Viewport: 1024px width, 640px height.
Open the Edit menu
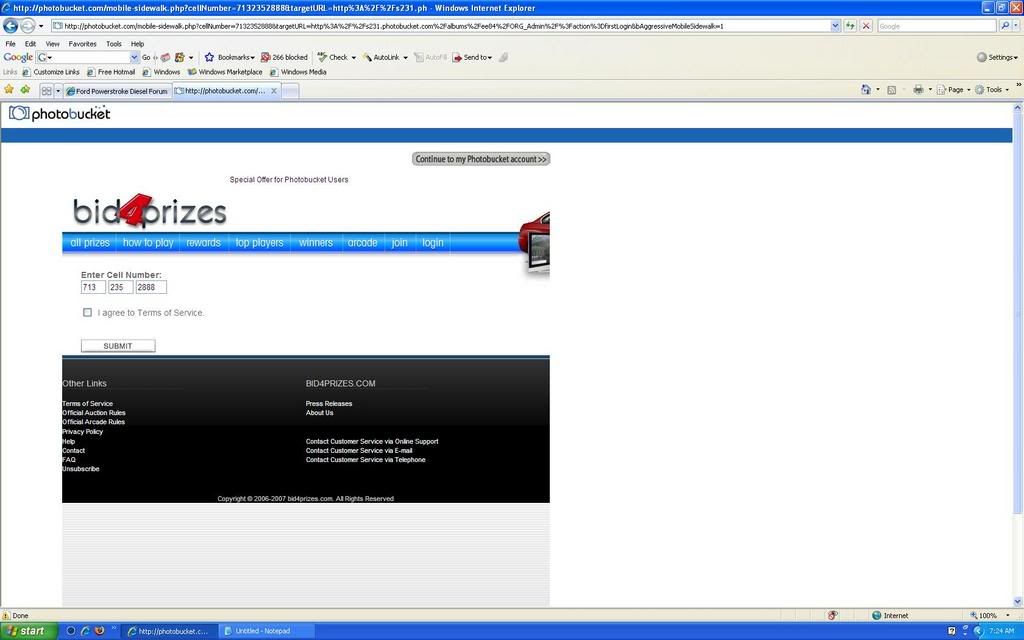pos(31,44)
